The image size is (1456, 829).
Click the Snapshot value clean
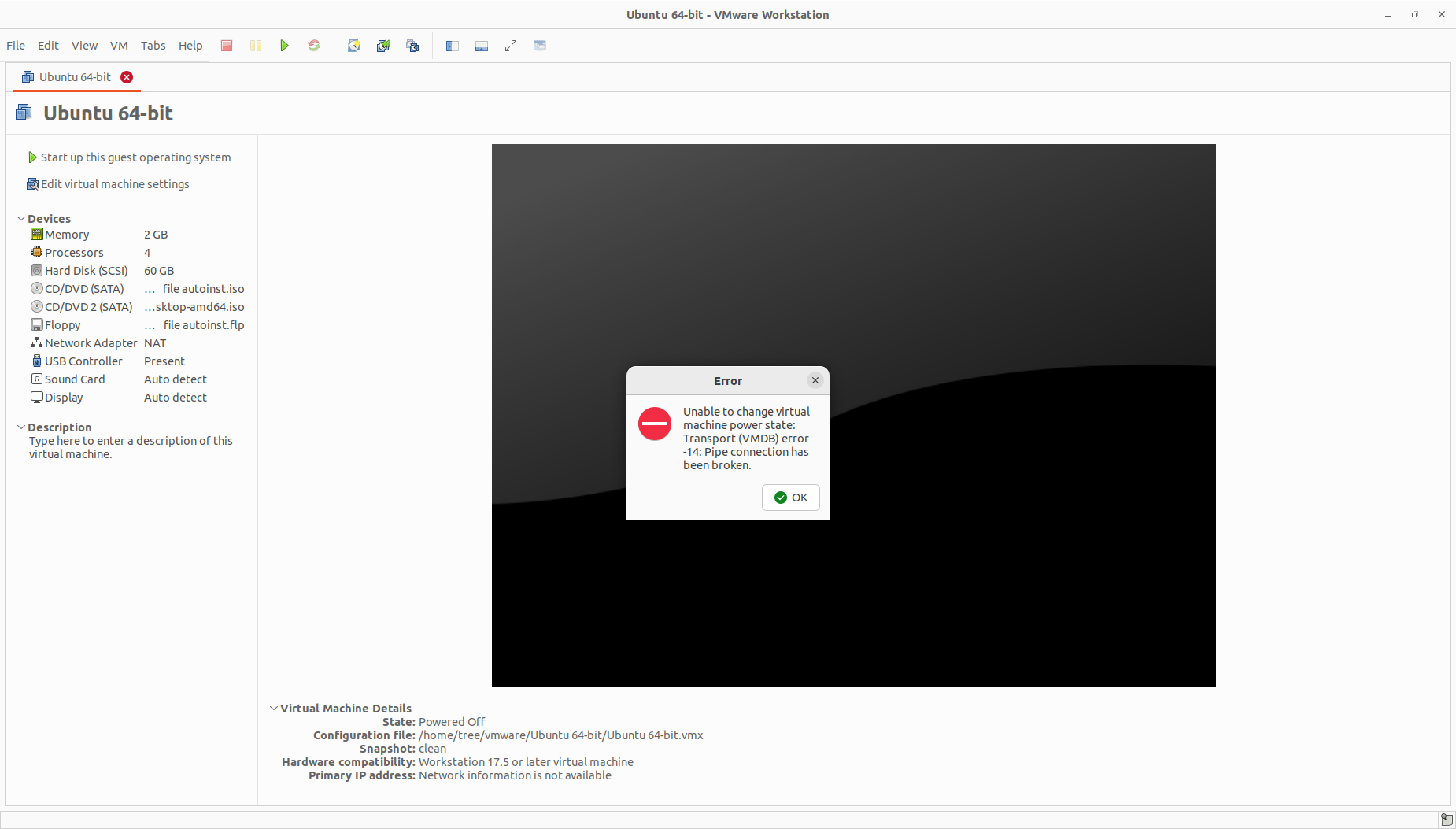pos(432,749)
